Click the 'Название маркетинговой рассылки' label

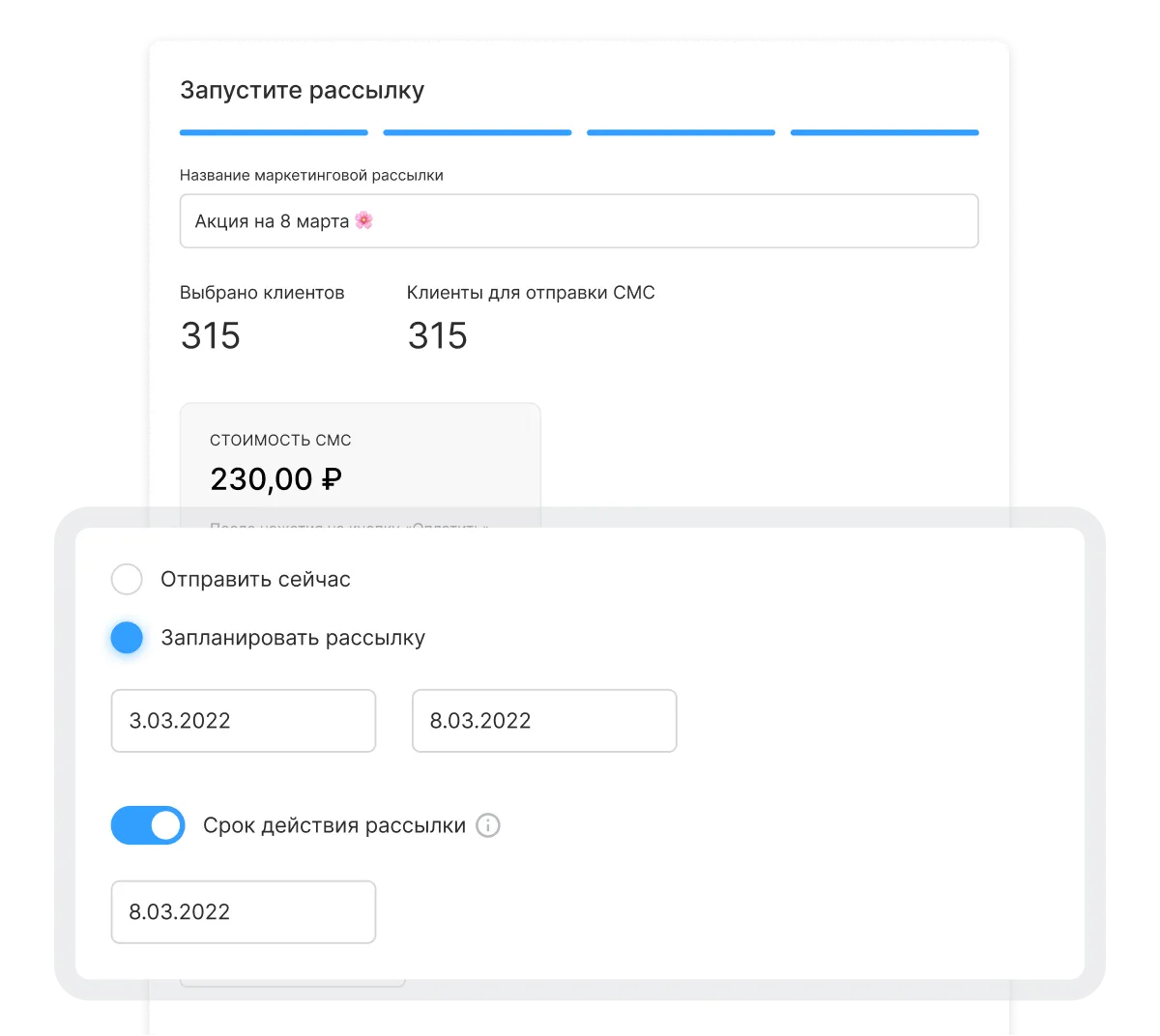tap(311, 176)
